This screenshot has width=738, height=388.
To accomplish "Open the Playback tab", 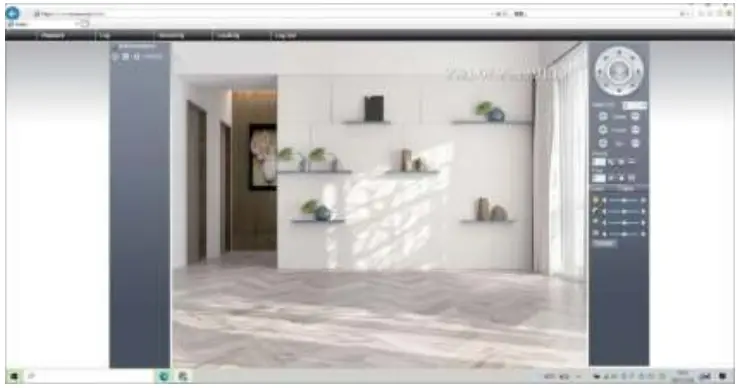I will (x=53, y=35).
